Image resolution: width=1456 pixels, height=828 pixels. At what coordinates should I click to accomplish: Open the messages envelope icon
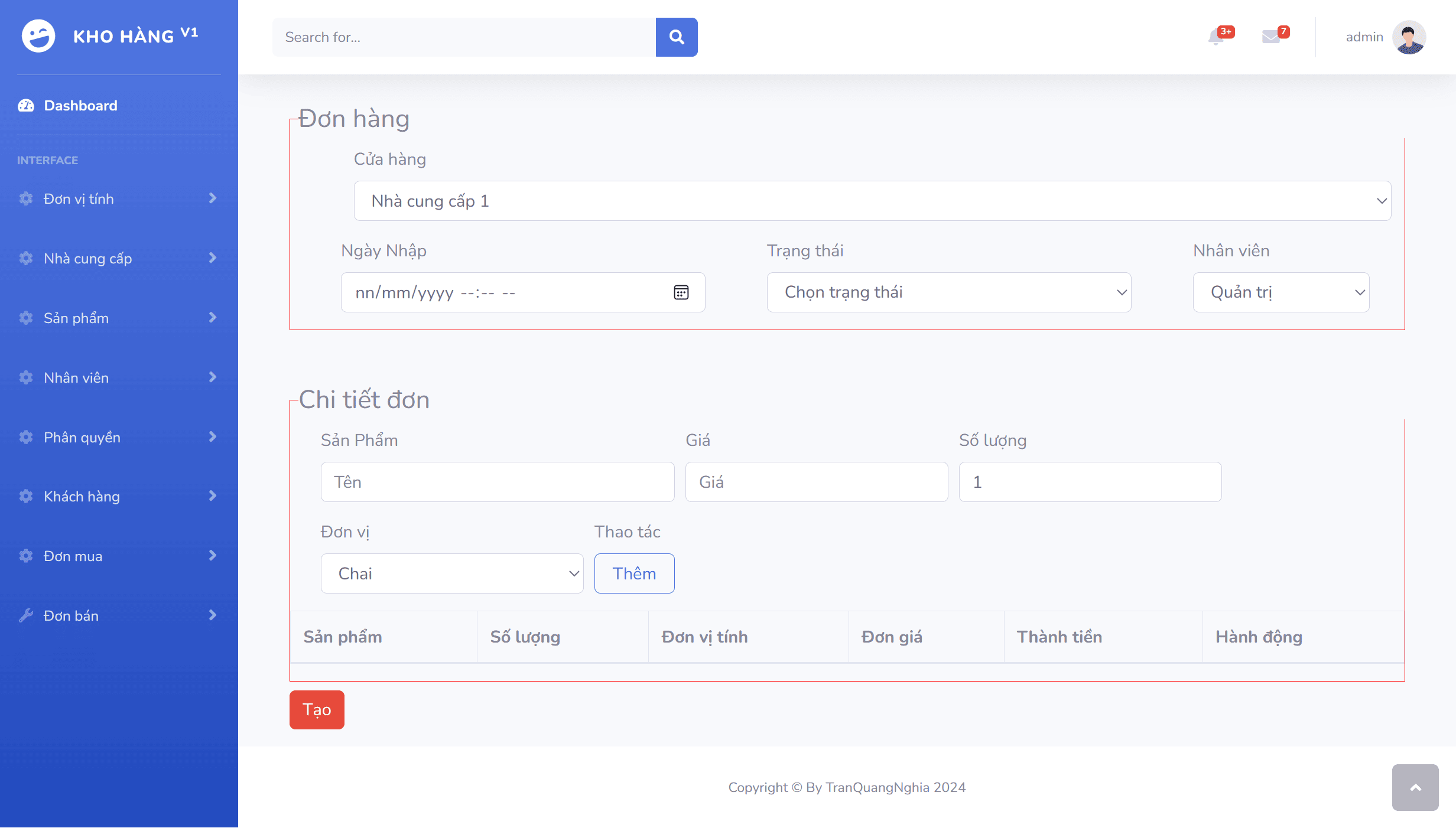(1270, 37)
